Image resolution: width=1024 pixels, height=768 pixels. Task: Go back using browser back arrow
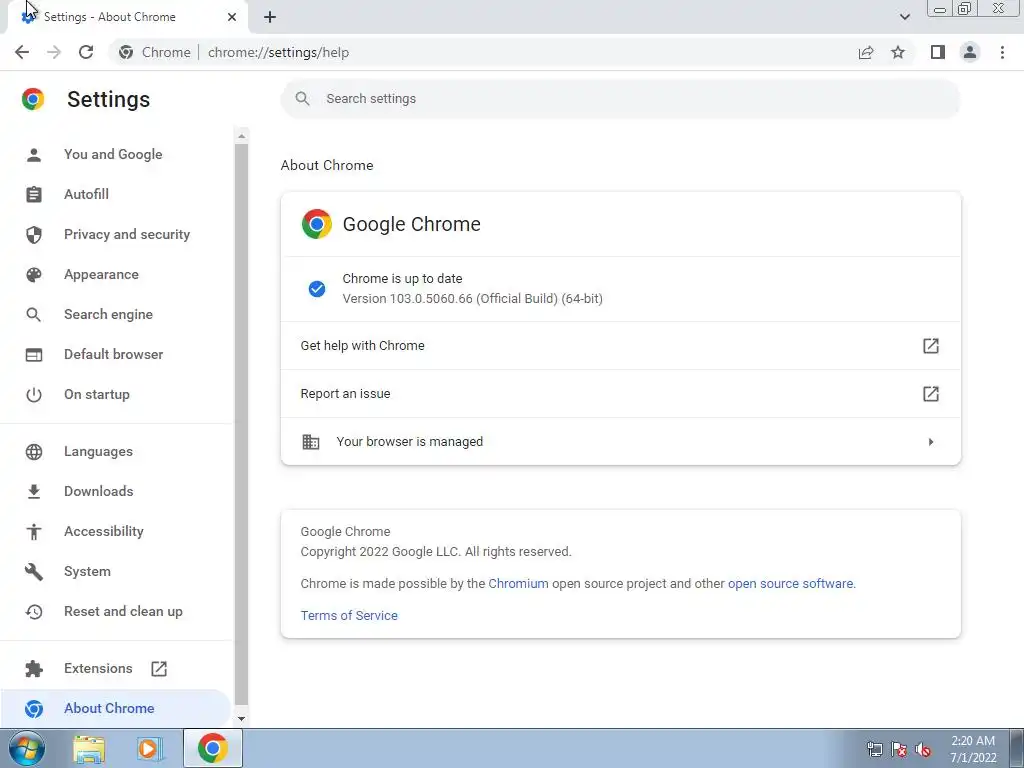point(22,52)
